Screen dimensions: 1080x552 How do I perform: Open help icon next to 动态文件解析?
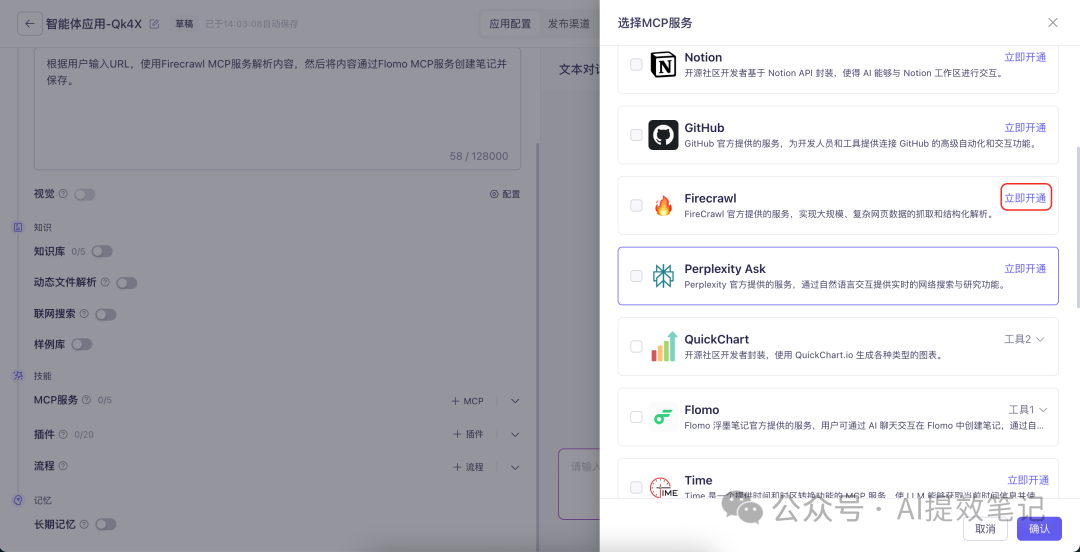point(105,283)
